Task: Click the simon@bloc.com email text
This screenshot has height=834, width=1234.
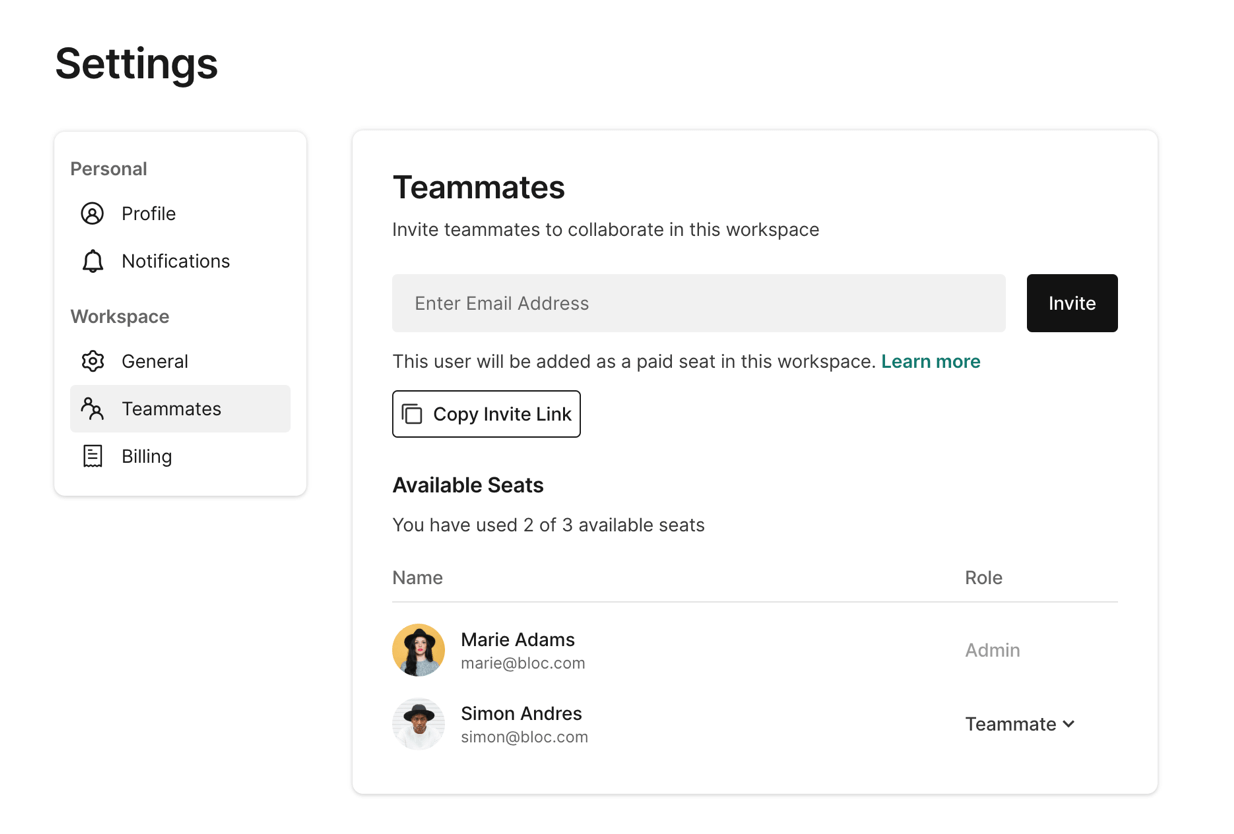Action: [x=524, y=737]
